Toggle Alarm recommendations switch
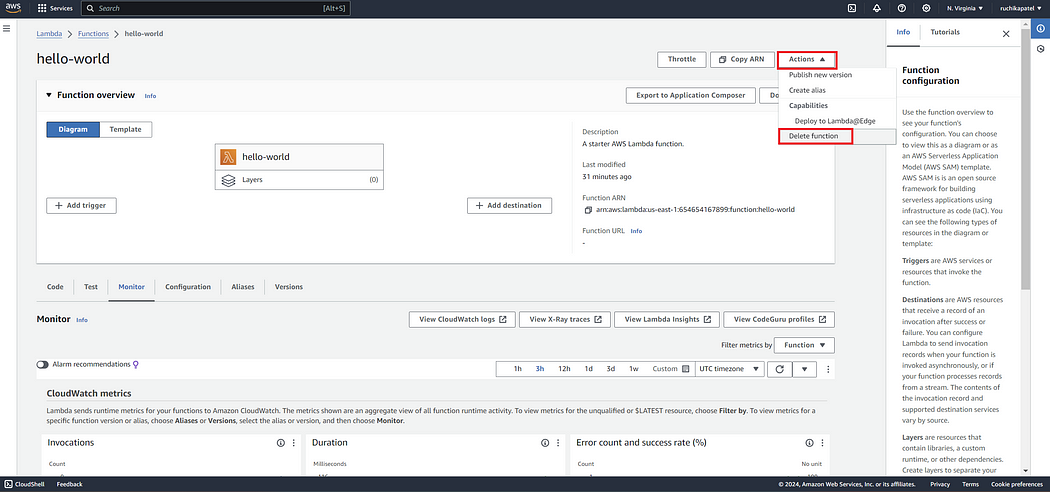 43,365
